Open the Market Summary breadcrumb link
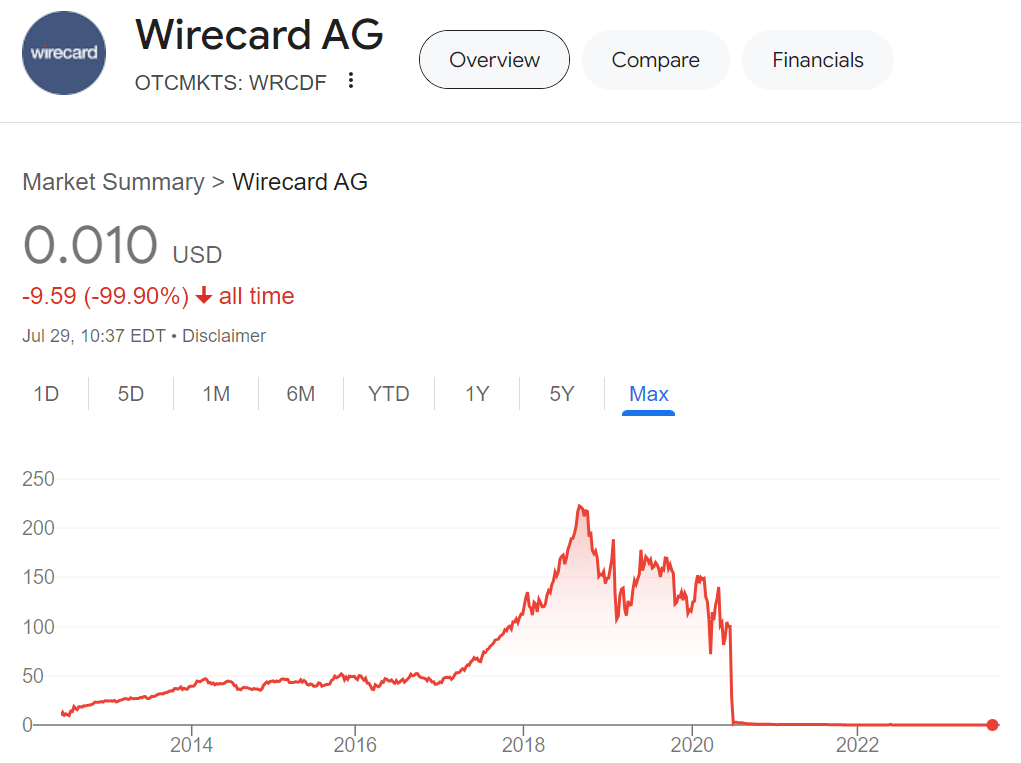 pyautogui.click(x=113, y=182)
